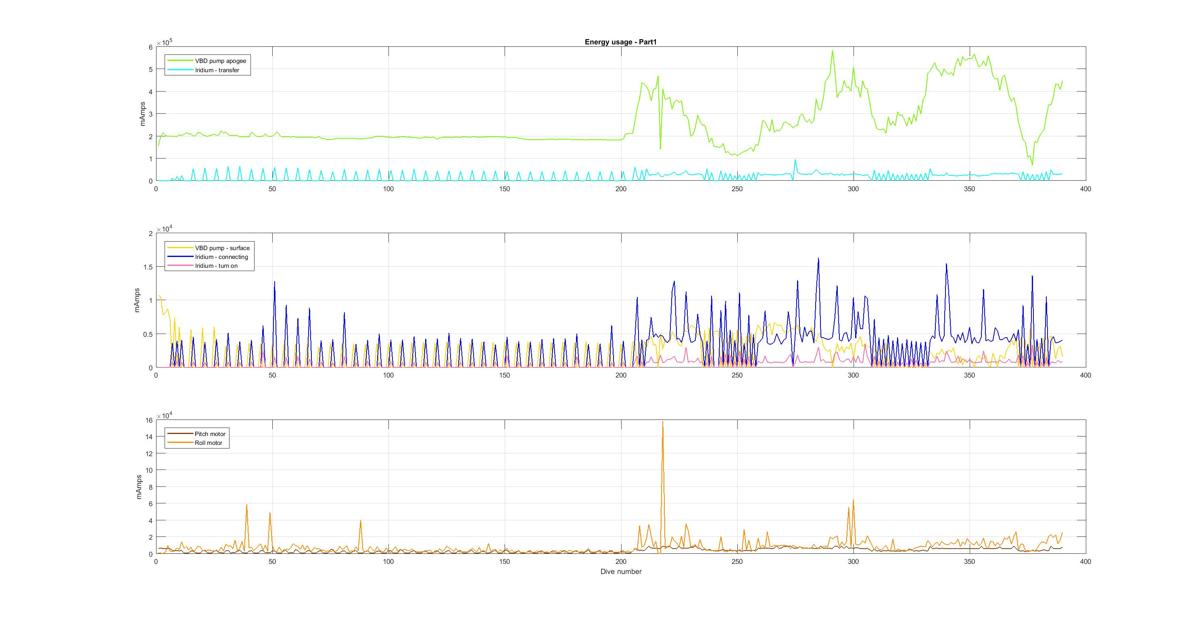Click the 'mAmps' y-axis label of the bottom plot
This screenshot has width=1200, height=622.
pyautogui.click(x=137, y=487)
